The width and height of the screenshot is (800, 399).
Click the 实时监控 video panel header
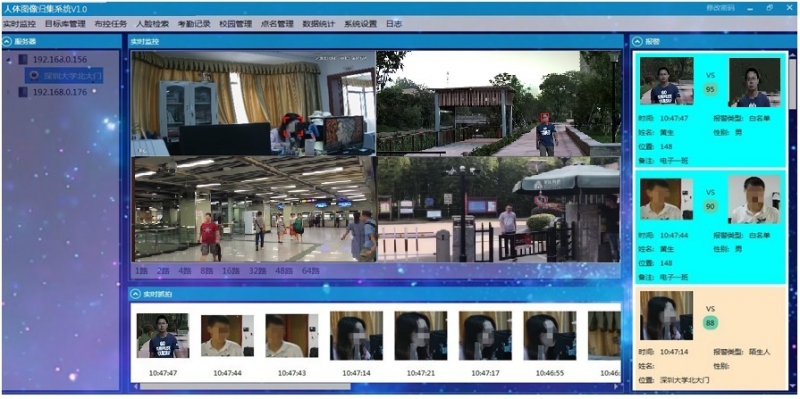point(377,42)
